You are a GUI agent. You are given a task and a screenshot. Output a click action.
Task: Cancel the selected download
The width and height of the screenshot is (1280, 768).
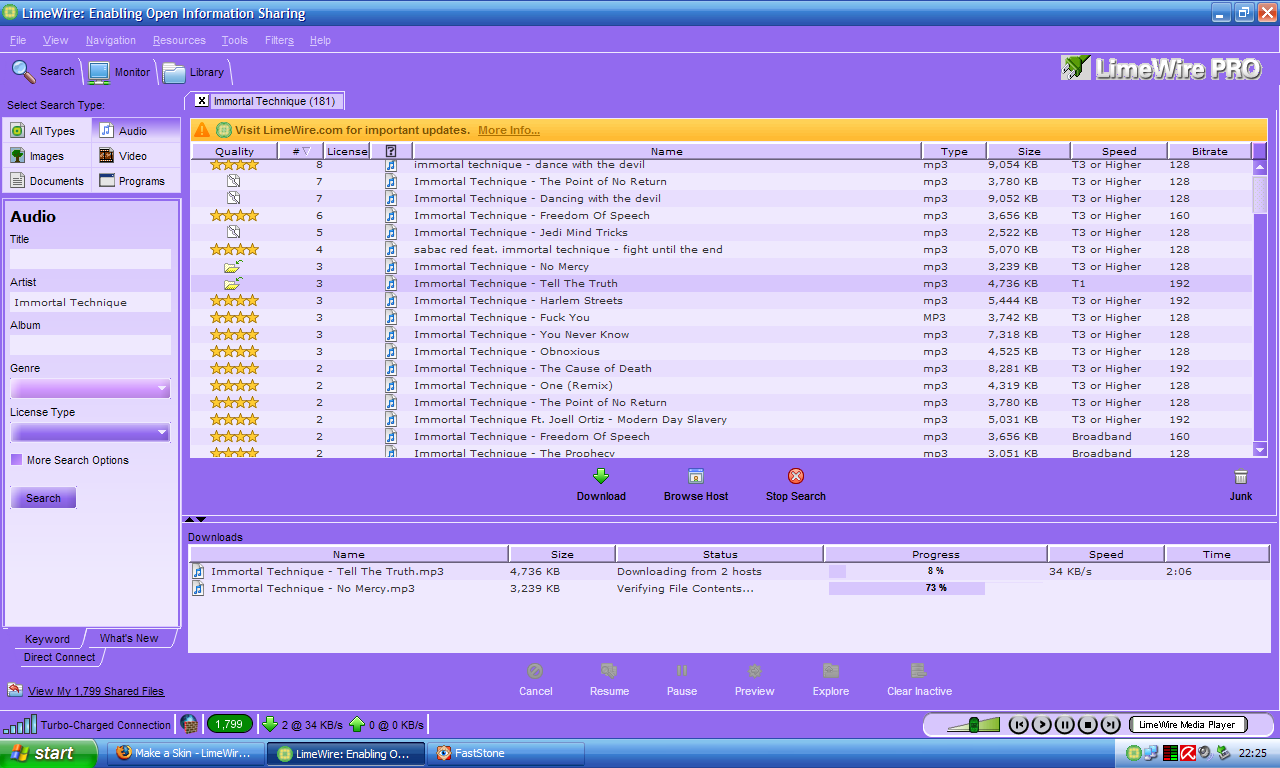(x=536, y=680)
